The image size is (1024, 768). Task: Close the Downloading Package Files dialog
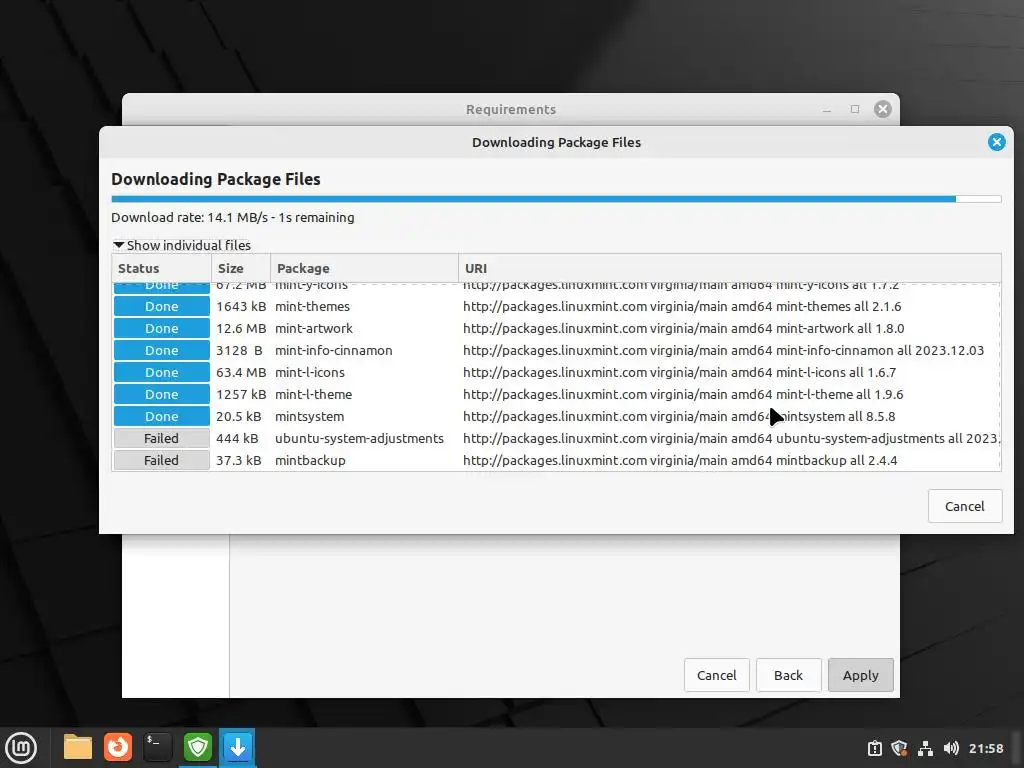[x=996, y=142]
